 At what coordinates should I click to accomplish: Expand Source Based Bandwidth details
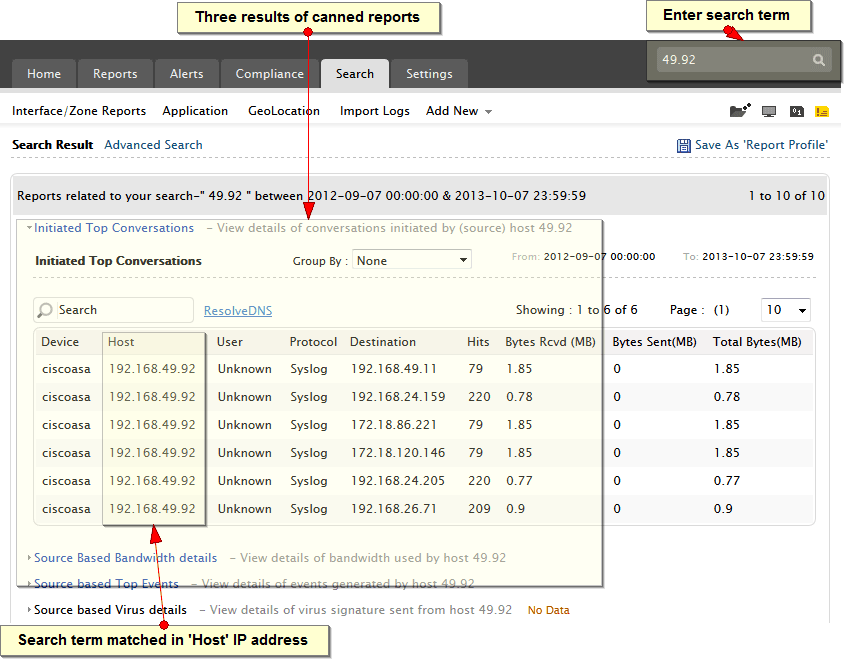click(125, 558)
